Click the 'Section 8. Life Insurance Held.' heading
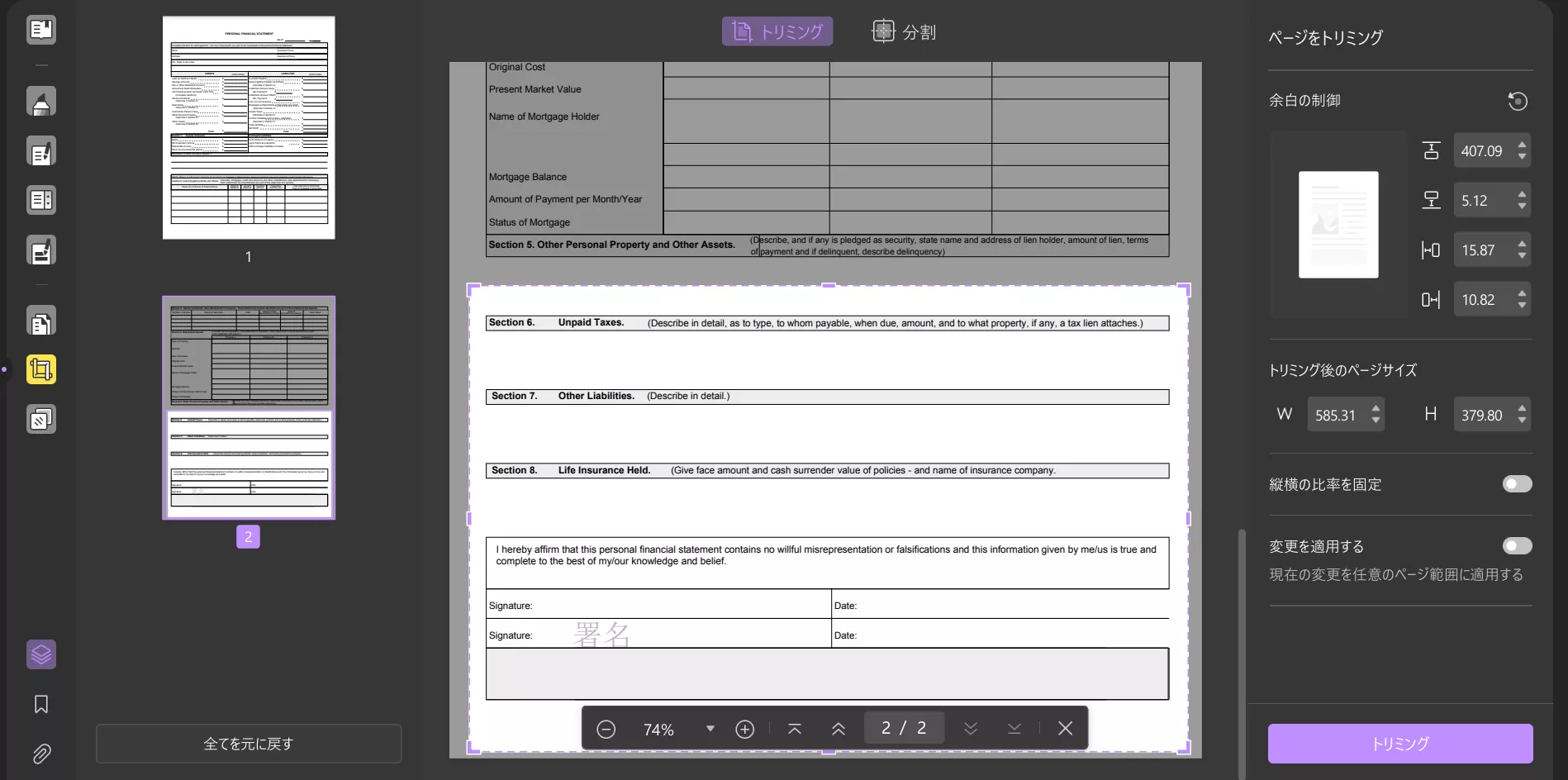This screenshot has height=780, width=1568. click(571, 470)
